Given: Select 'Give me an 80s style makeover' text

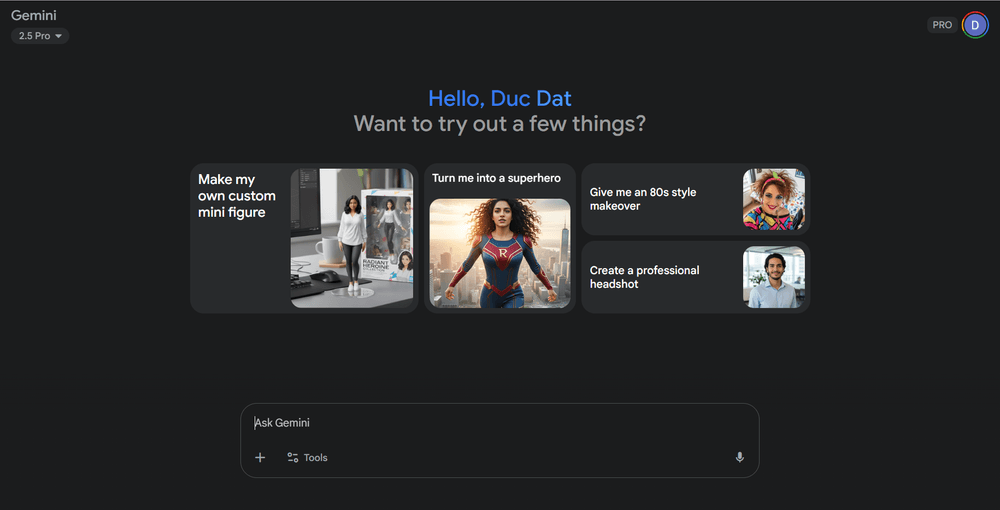Looking at the screenshot, I should [x=643, y=199].
